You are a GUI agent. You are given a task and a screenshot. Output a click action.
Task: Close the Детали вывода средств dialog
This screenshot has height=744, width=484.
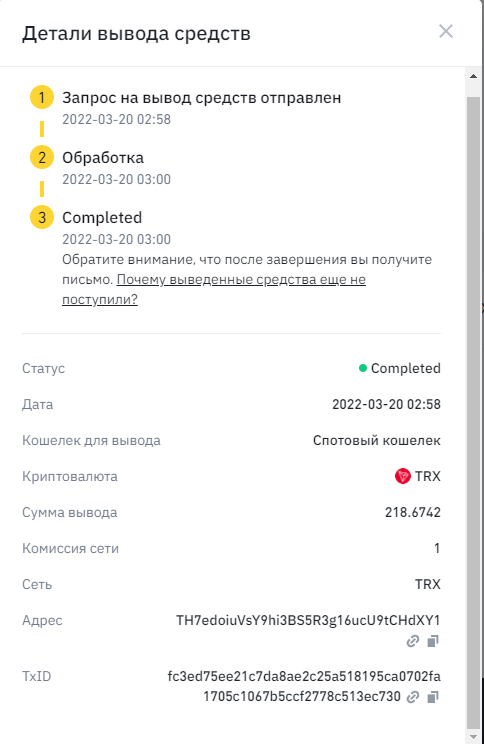[446, 31]
